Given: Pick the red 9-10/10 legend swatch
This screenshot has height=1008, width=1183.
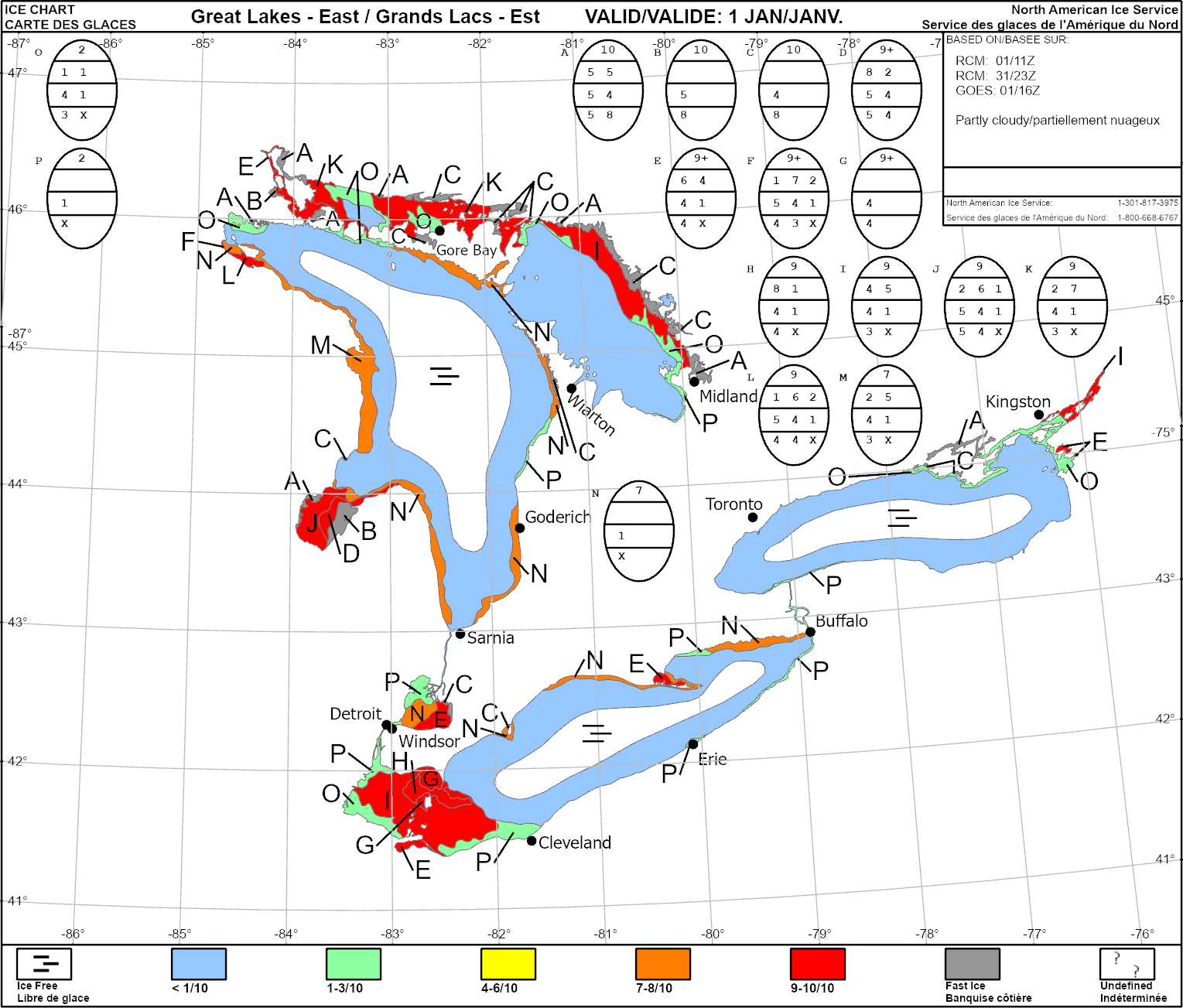Looking at the screenshot, I should tap(817, 964).
